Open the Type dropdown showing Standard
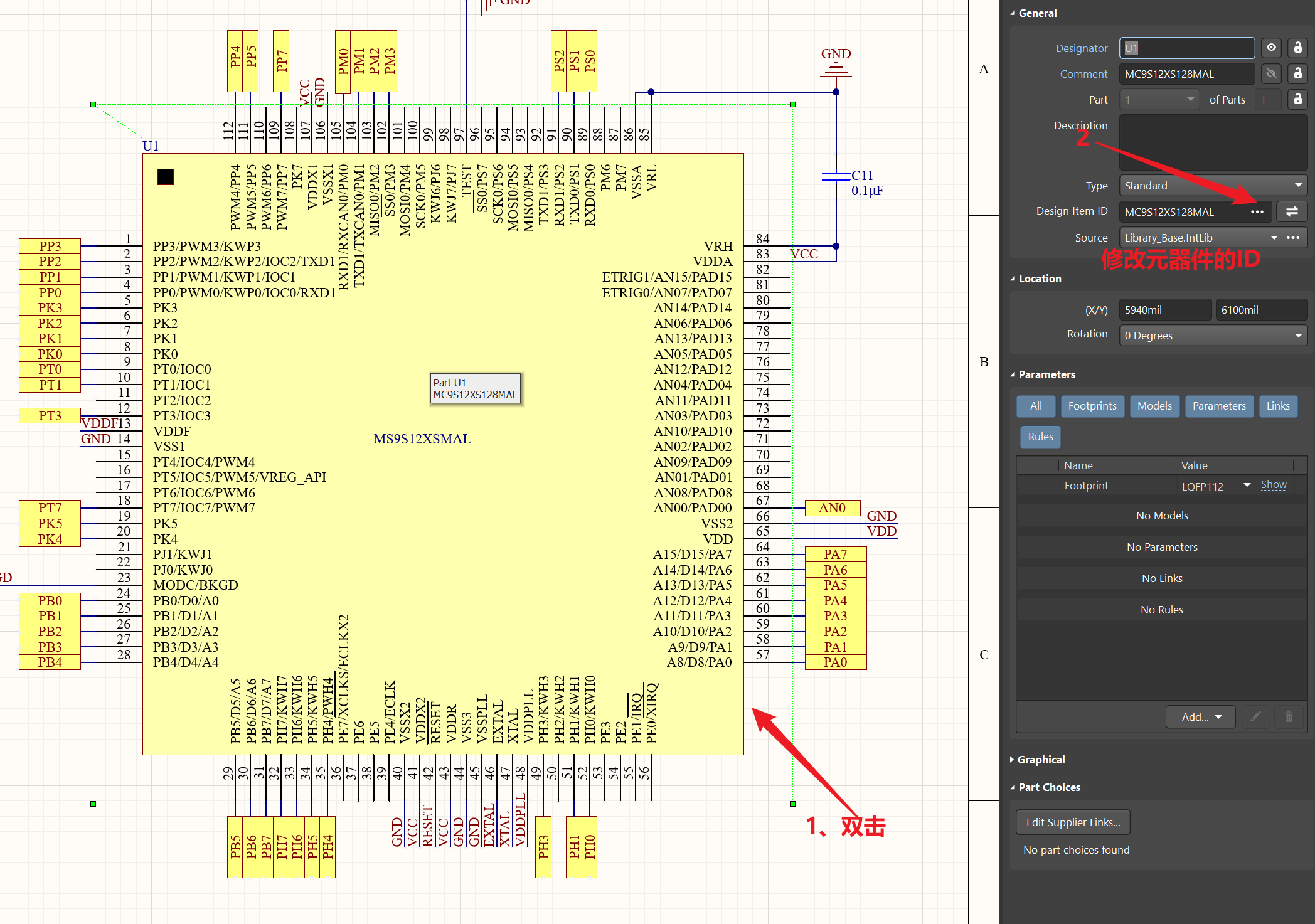Image resolution: width=1315 pixels, height=924 pixels. pos(1213,186)
